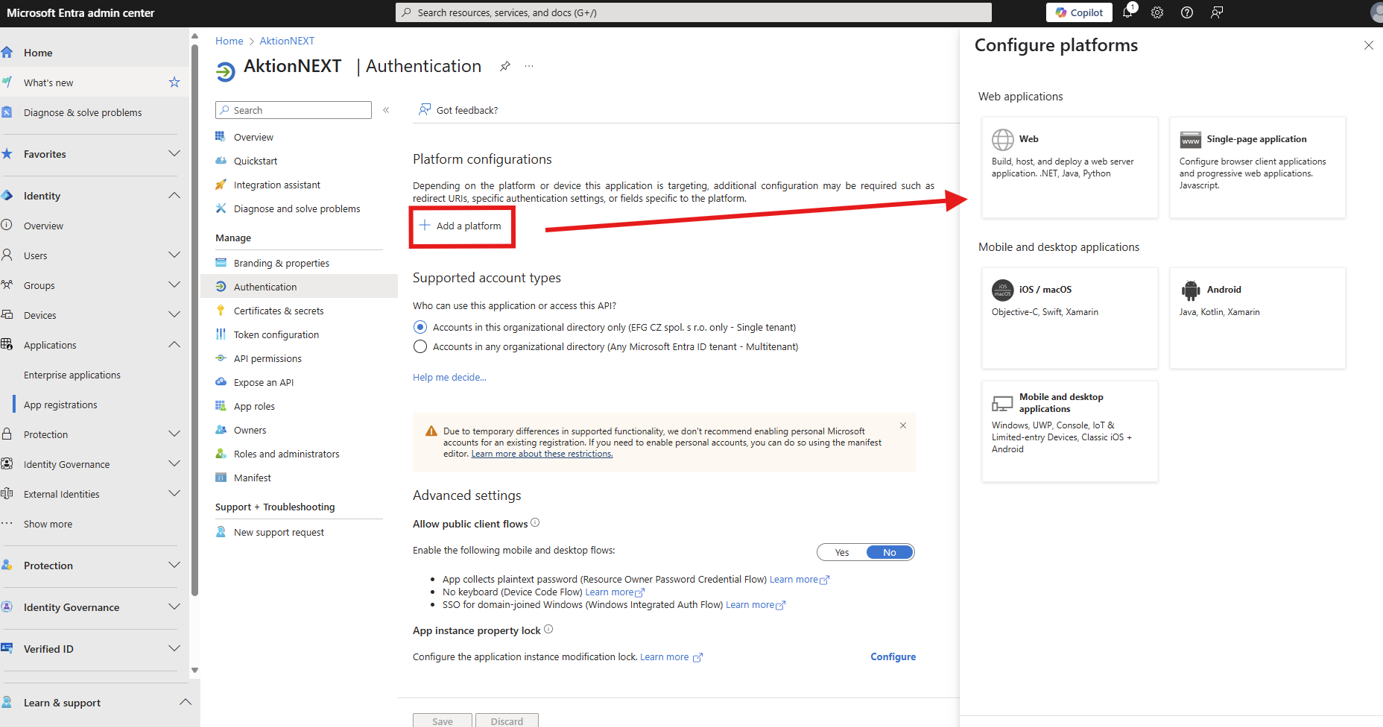Open Quickstart page

click(x=255, y=161)
